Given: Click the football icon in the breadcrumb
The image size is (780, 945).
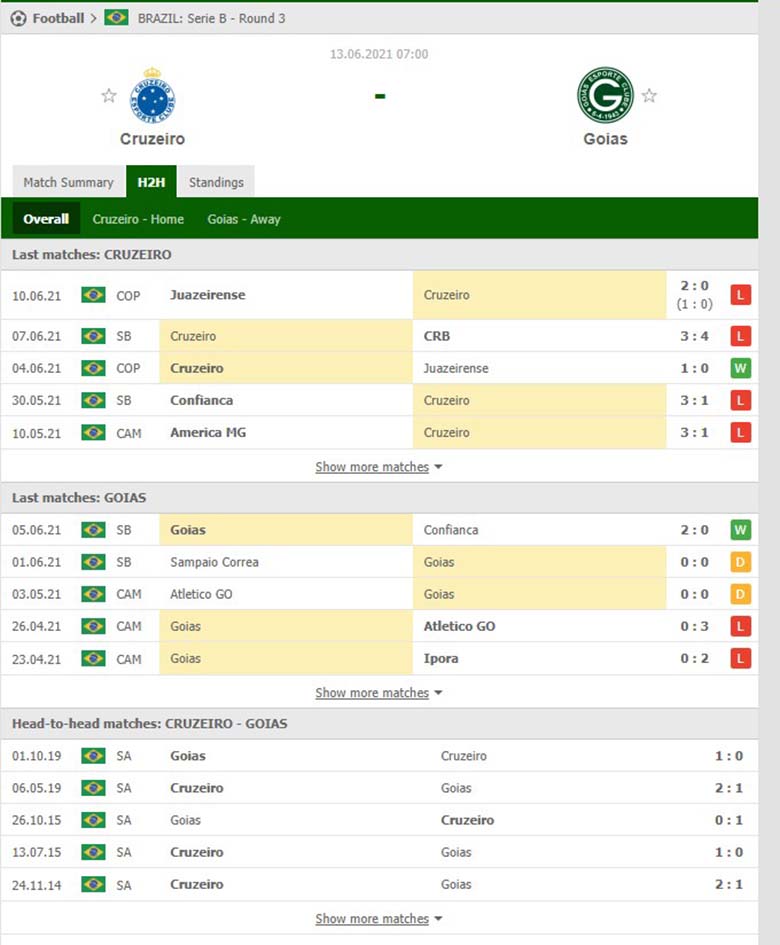Looking at the screenshot, I should 19,19.
